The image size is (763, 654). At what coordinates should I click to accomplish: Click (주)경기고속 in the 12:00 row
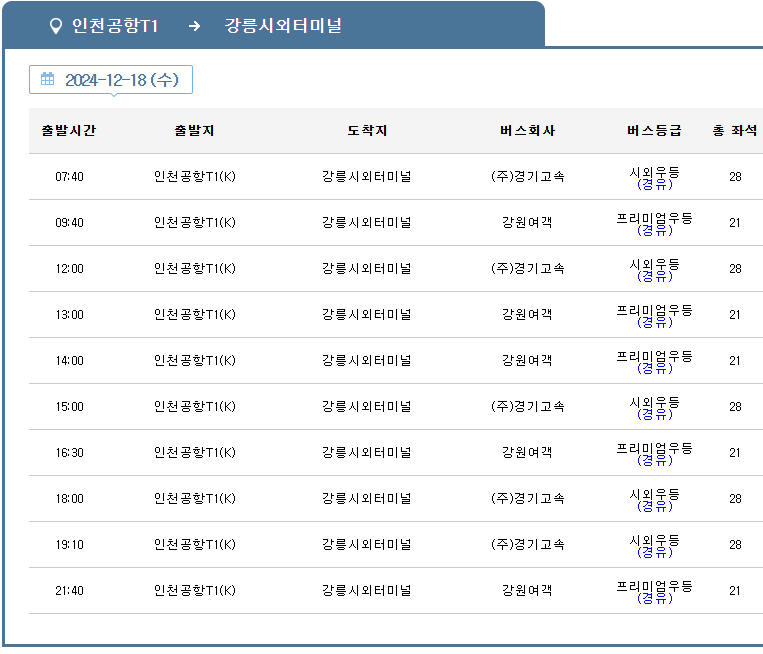(527, 268)
